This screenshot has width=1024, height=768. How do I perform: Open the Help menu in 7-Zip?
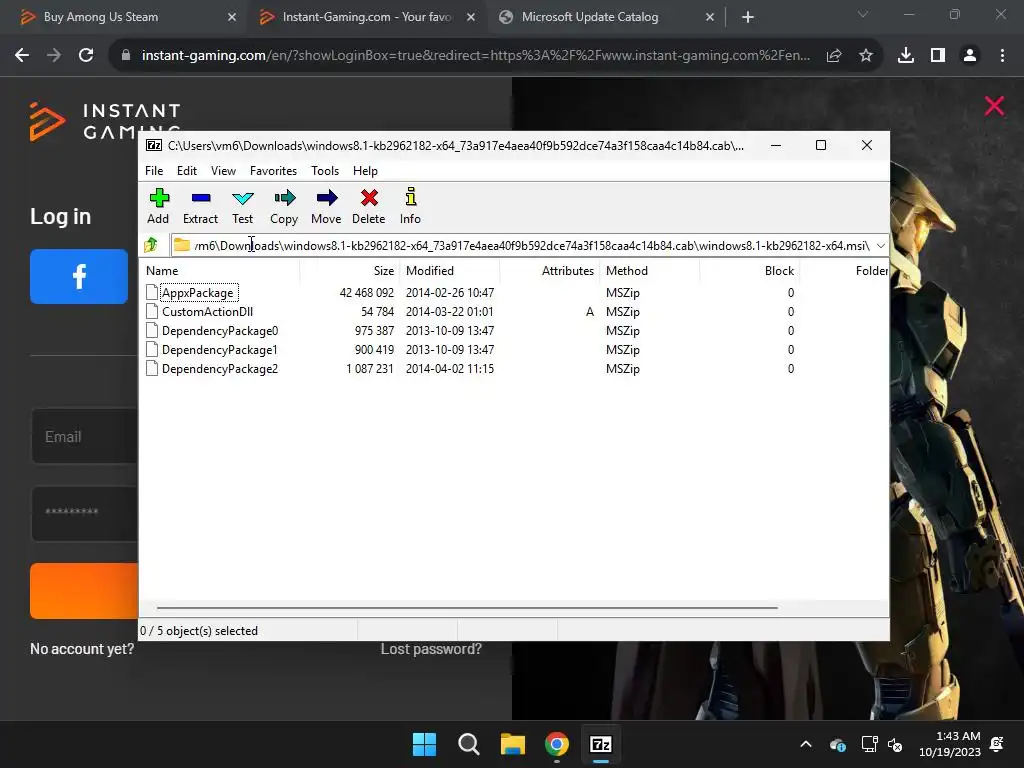[x=366, y=170]
